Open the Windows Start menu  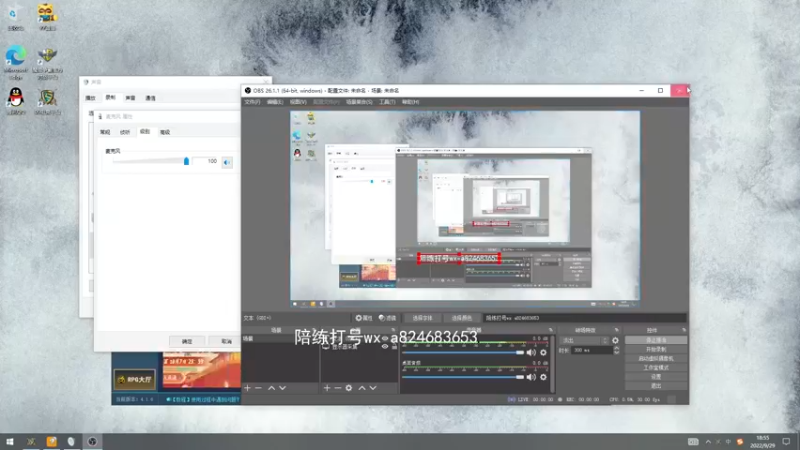coord(10,441)
